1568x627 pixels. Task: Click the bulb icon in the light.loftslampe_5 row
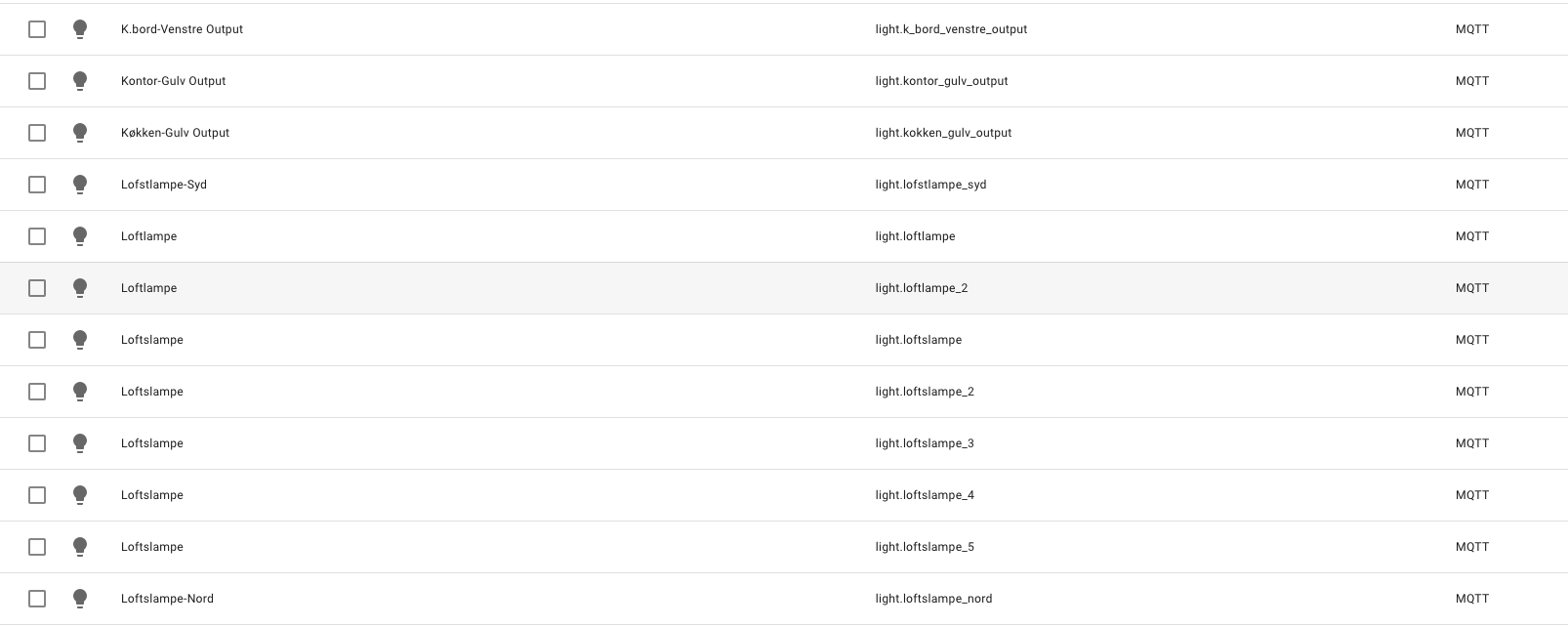coord(80,547)
